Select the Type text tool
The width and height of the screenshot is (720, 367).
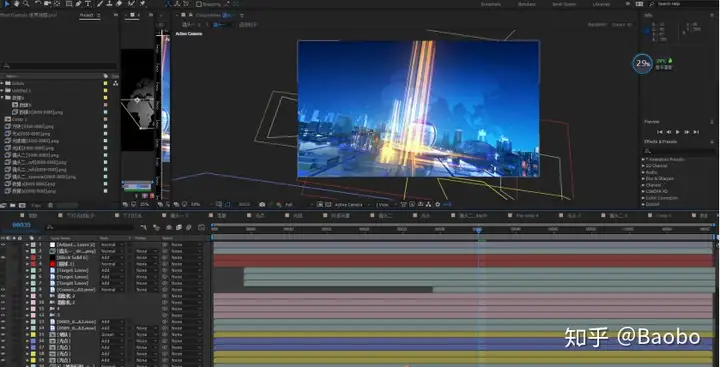pyautogui.click(x=88, y=4)
